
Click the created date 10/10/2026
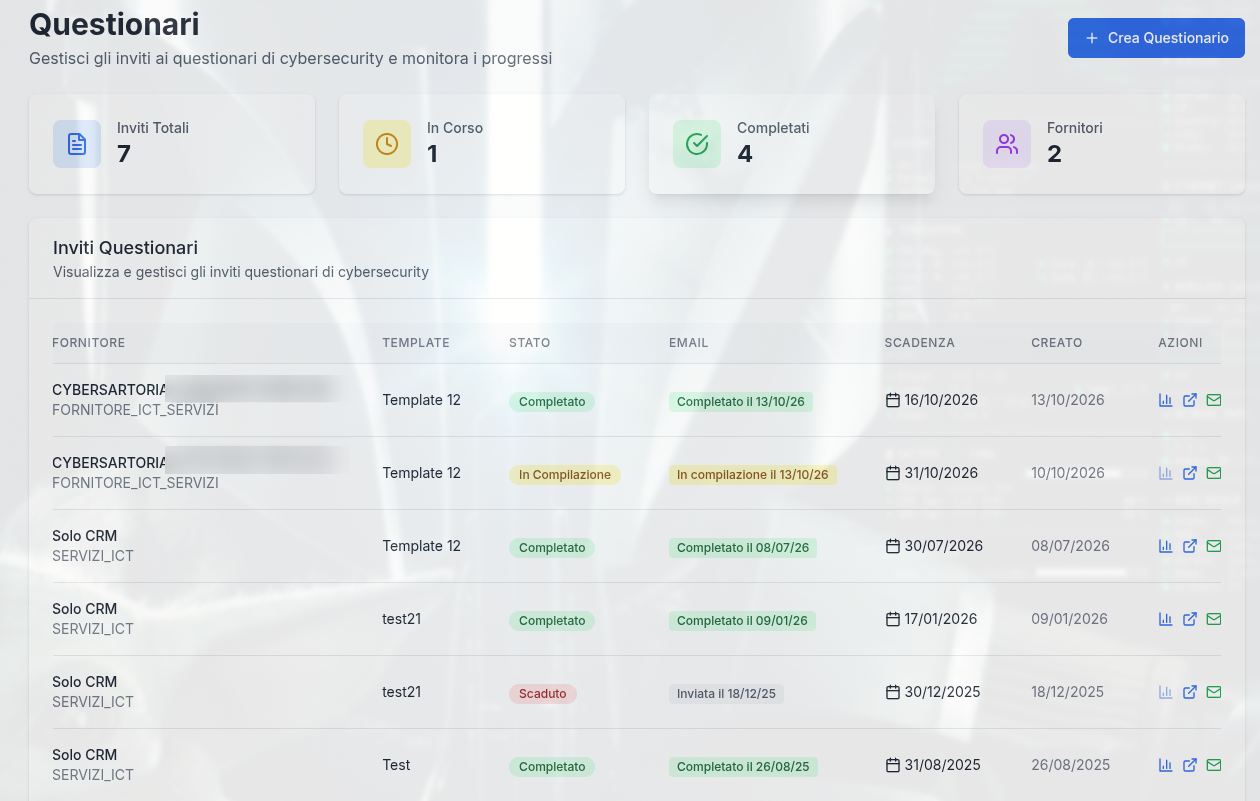click(1068, 473)
